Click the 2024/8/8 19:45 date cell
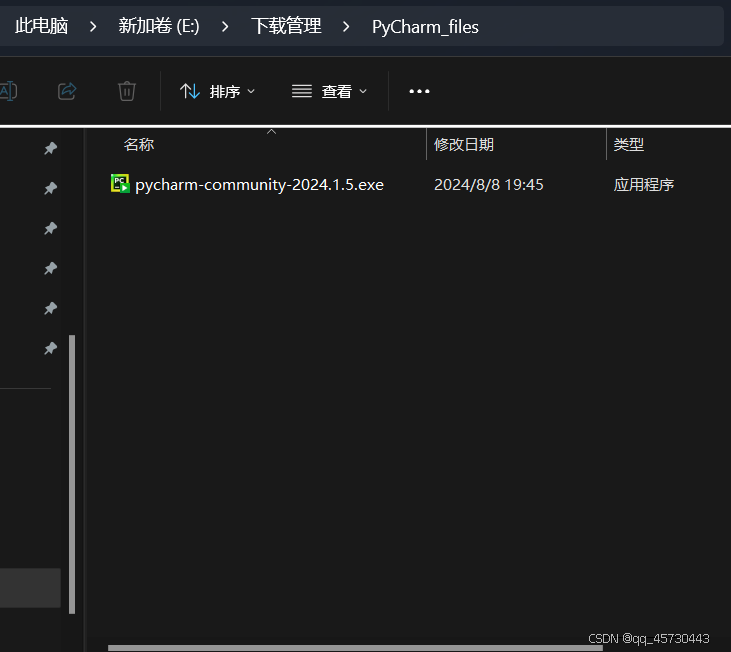This screenshot has width=731, height=652. click(489, 185)
